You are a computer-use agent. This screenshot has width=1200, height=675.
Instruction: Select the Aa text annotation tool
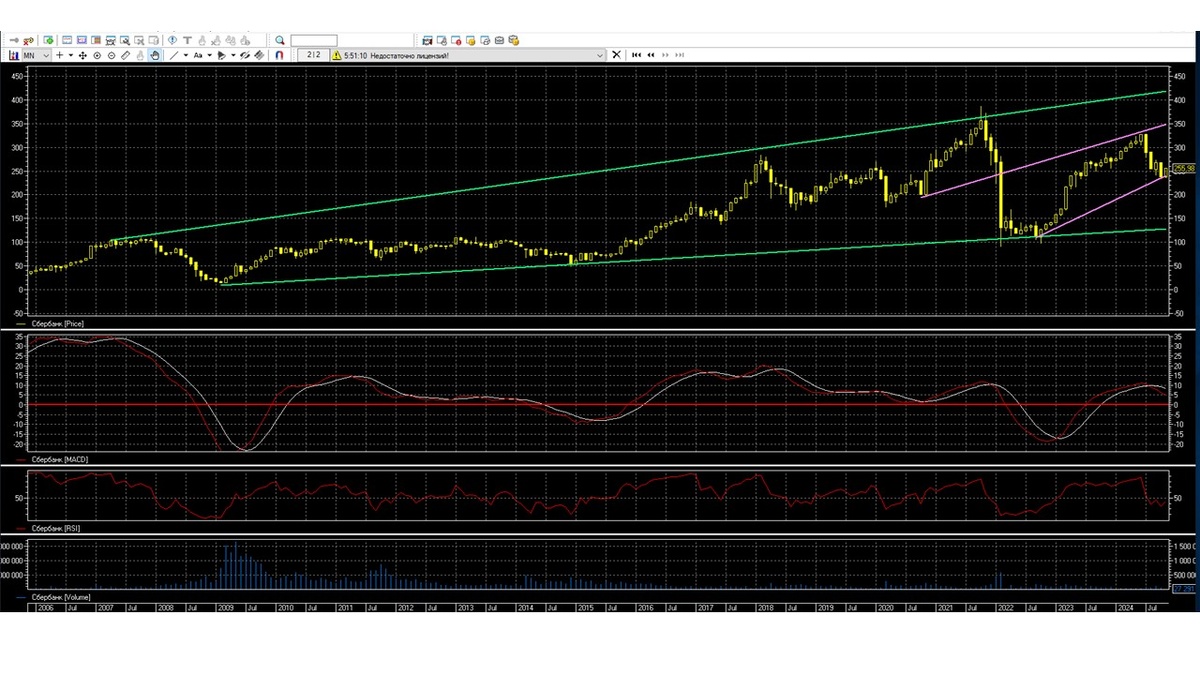(198, 55)
